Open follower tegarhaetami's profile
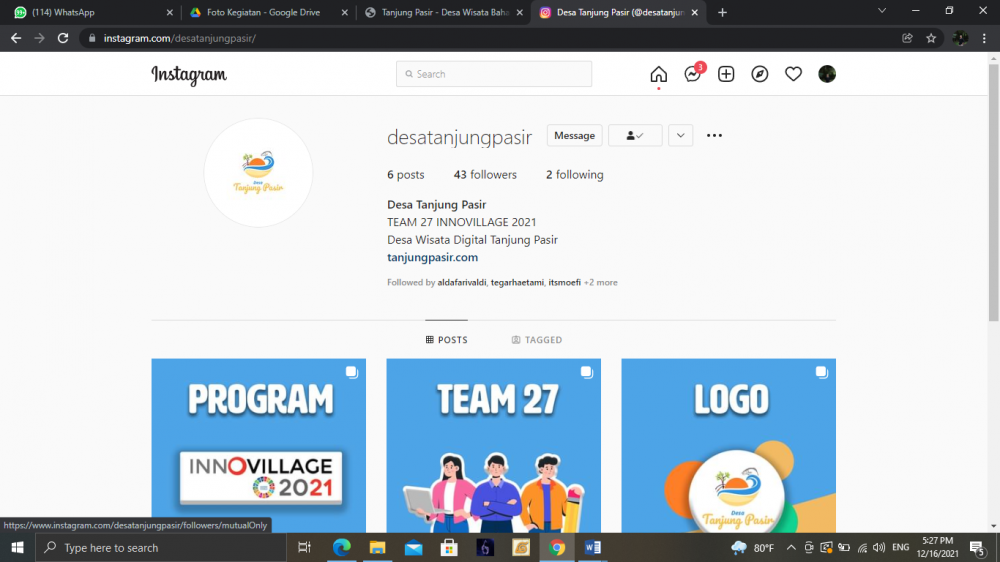 point(517,282)
